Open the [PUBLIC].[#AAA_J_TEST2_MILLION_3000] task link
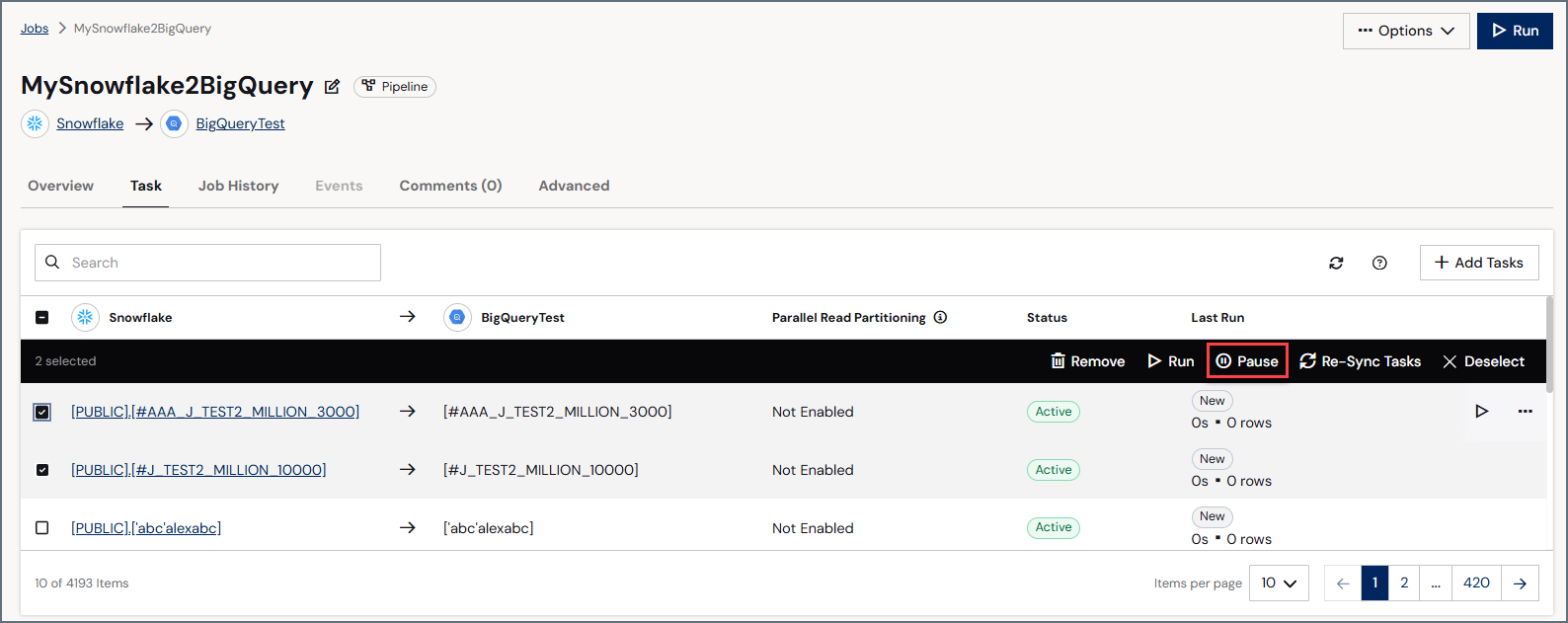The height and width of the screenshot is (623, 1568). [215, 412]
